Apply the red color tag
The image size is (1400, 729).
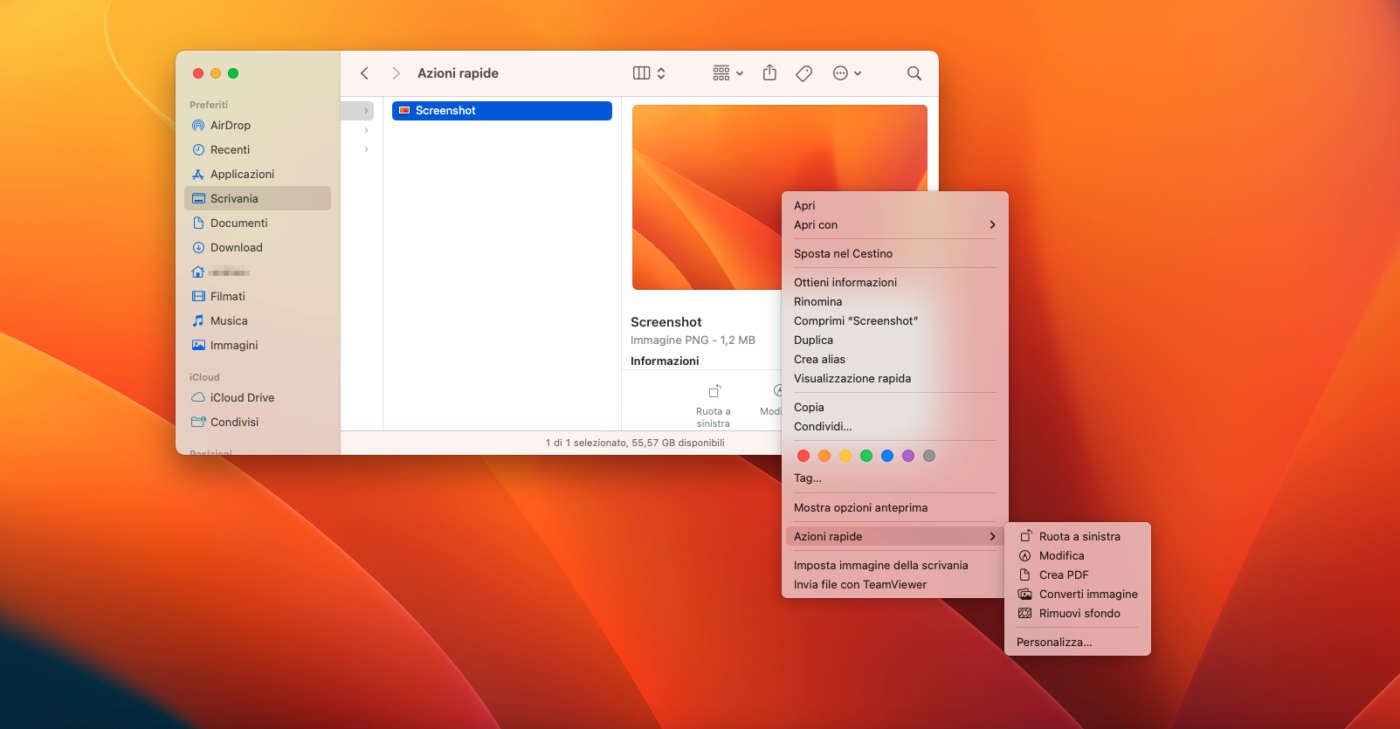(x=803, y=456)
